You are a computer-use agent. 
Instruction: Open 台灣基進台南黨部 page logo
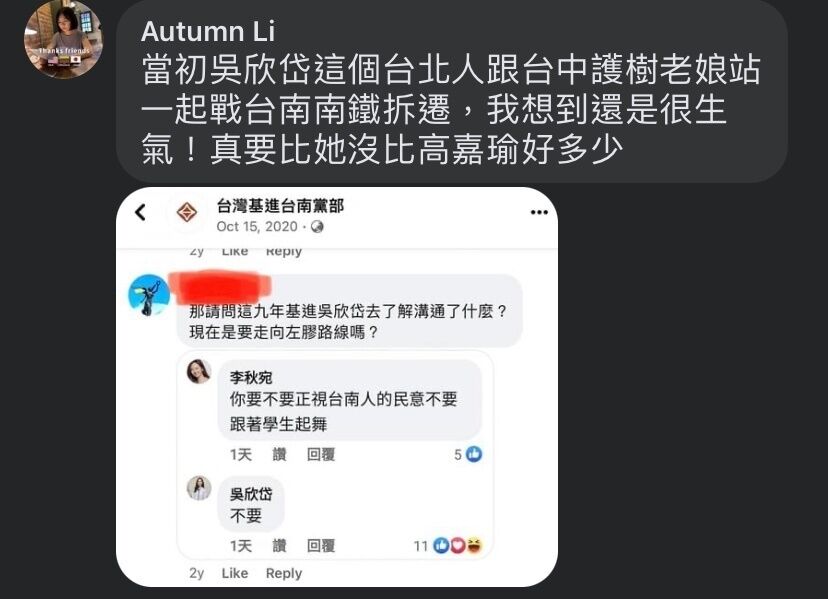[186, 212]
